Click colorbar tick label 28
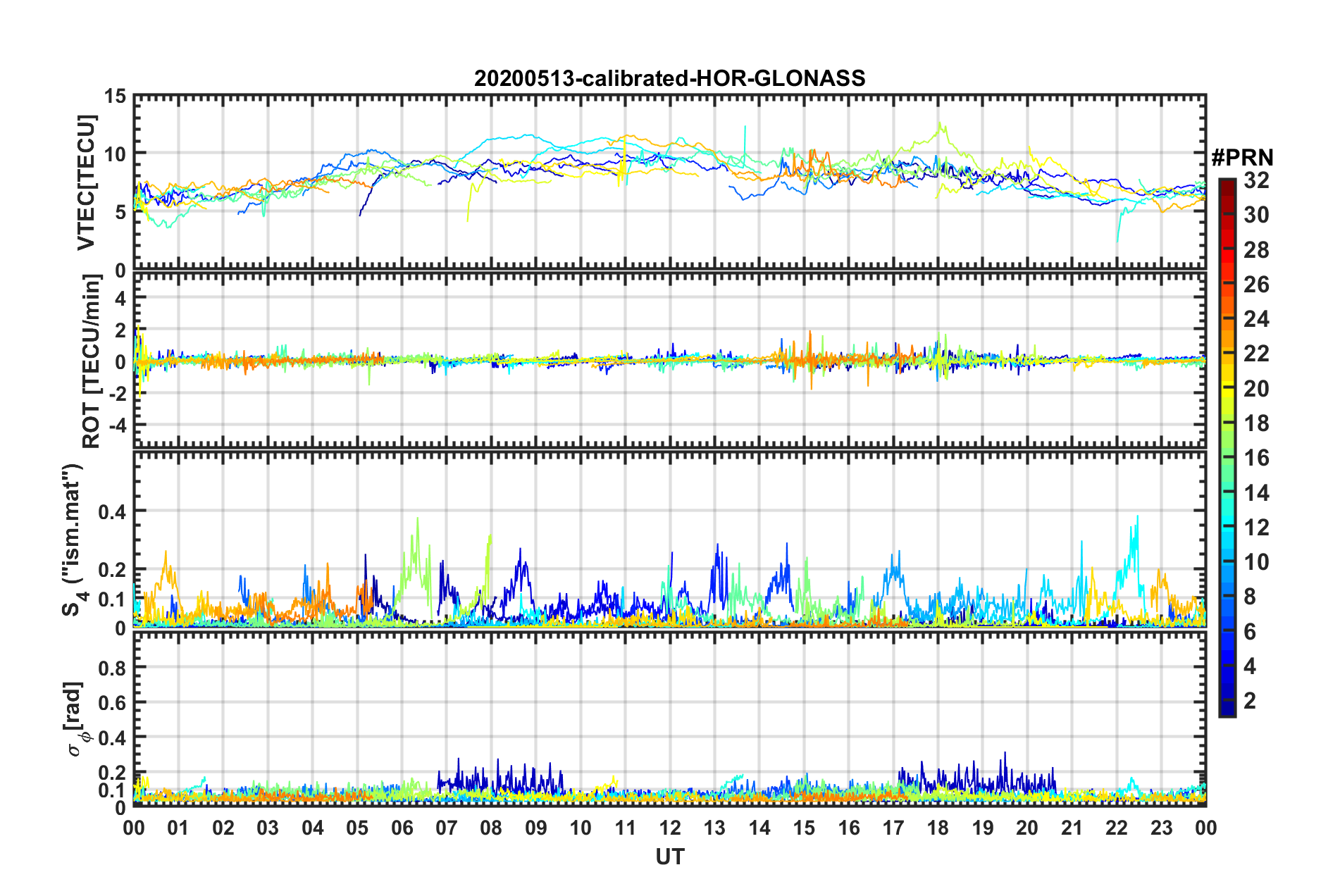 click(x=1256, y=250)
